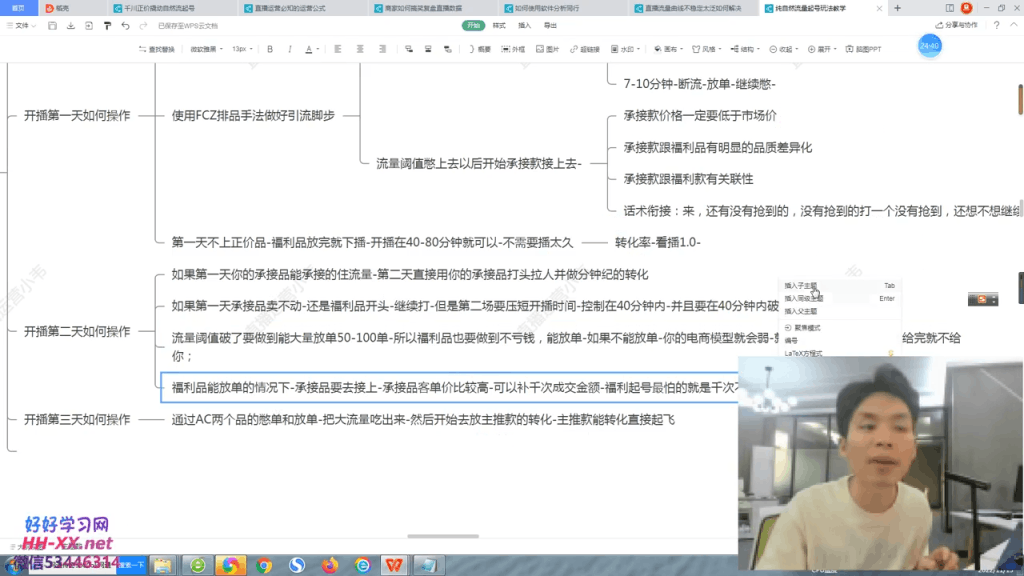This screenshot has height=576, width=1024.
Task: Click the 查找替换 find and replace button
Action: pos(157,49)
